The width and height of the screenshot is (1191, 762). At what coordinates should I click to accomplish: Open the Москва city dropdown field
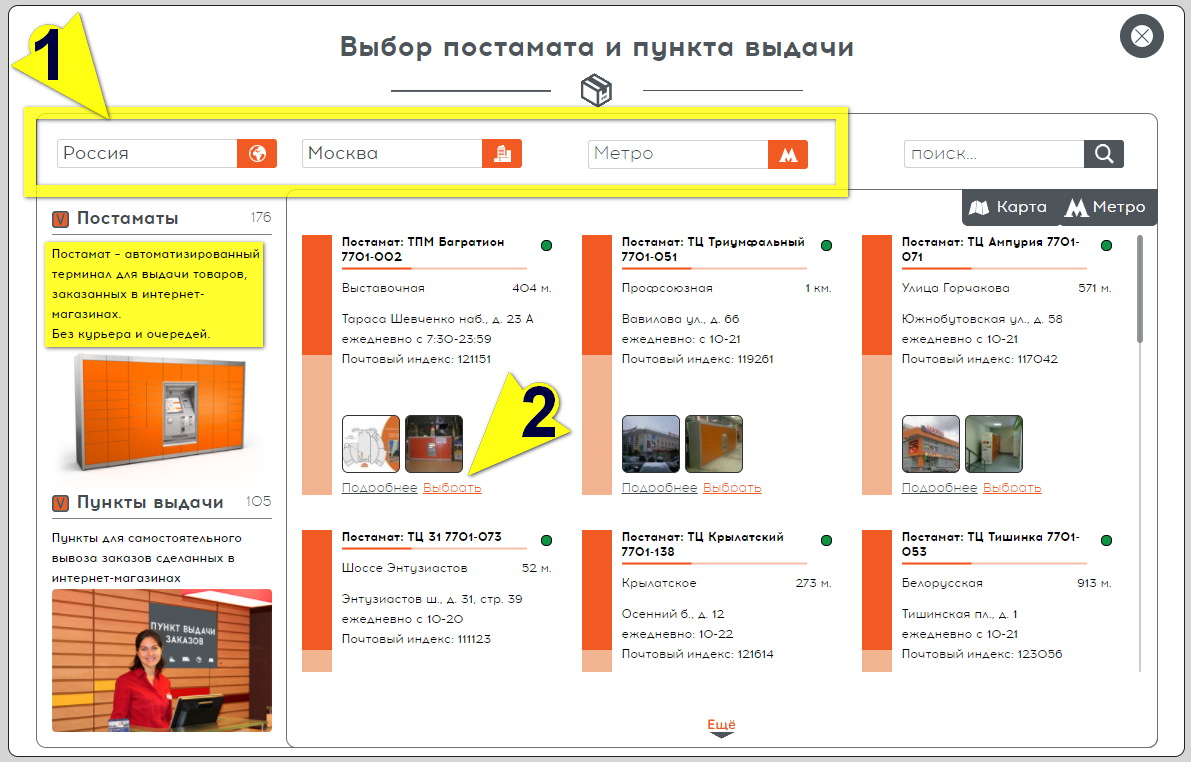coord(392,154)
